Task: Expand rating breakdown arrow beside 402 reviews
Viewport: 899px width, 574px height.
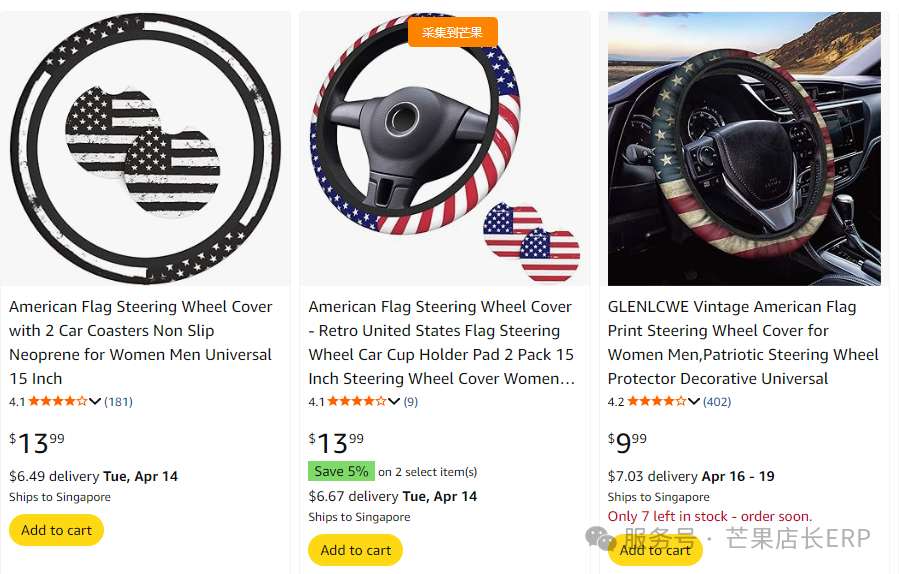Action: click(694, 402)
